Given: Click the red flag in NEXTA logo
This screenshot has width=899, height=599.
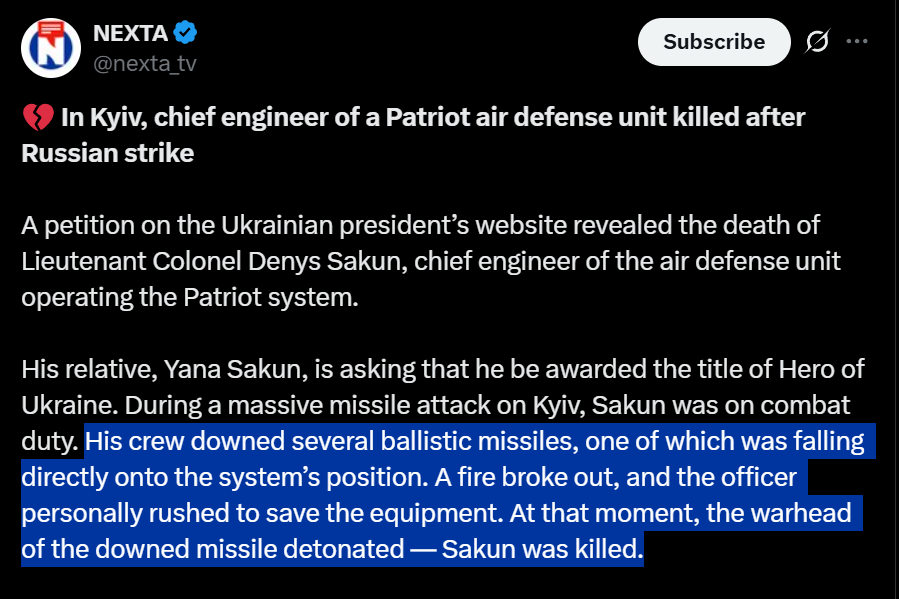Looking at the screenshot, I should [x=52, y=28].
